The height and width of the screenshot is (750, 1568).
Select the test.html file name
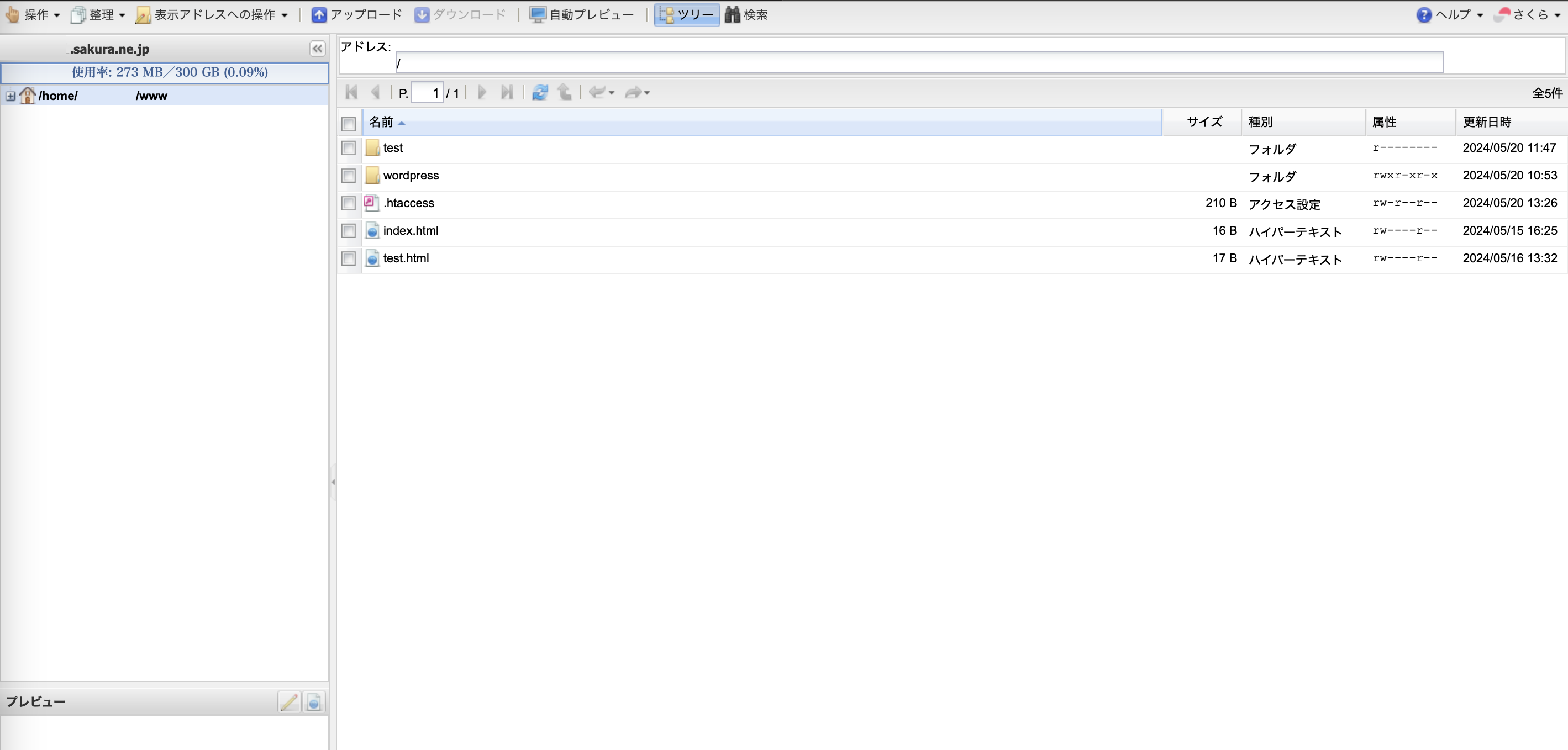[x=406, y=258]
